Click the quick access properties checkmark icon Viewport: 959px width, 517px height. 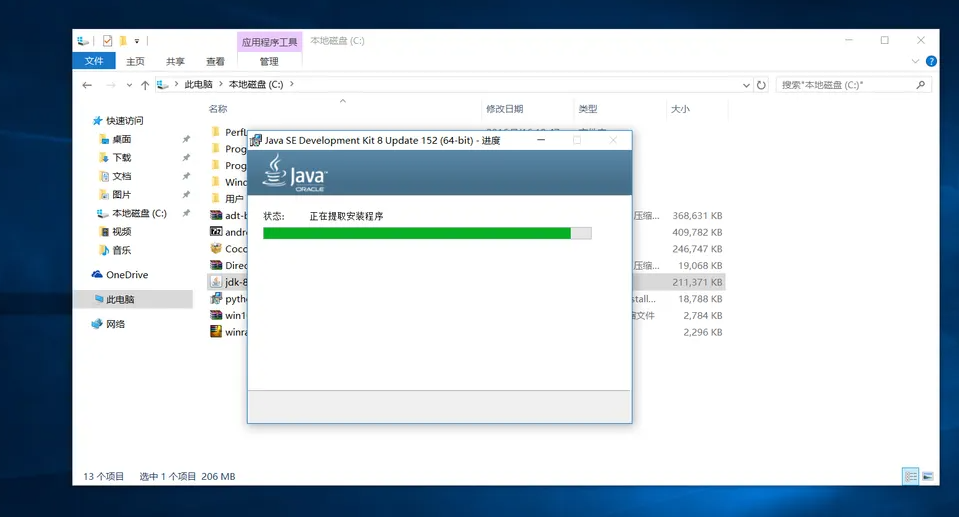click(108, 41)
